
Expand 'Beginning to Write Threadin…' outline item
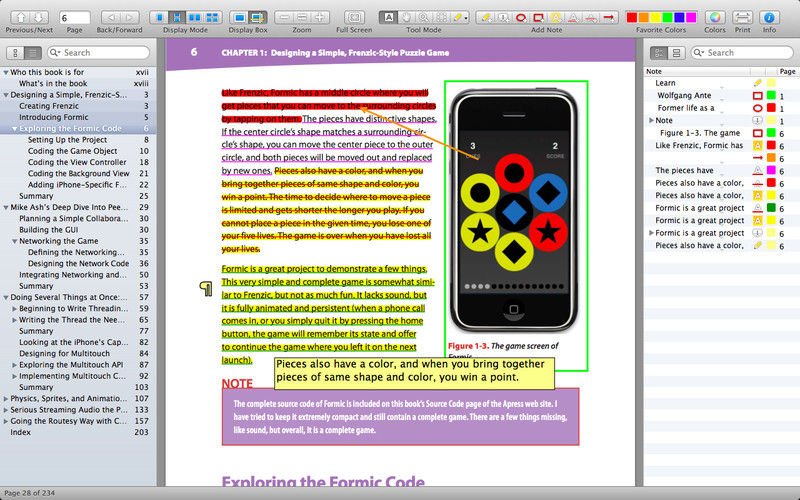tap(14, 309)
